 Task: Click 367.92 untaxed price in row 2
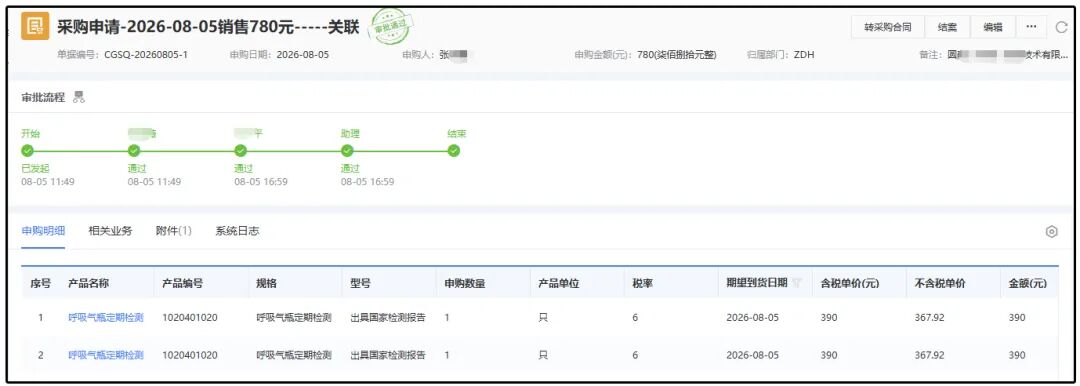pyautogui.click(x=928, y=355)
